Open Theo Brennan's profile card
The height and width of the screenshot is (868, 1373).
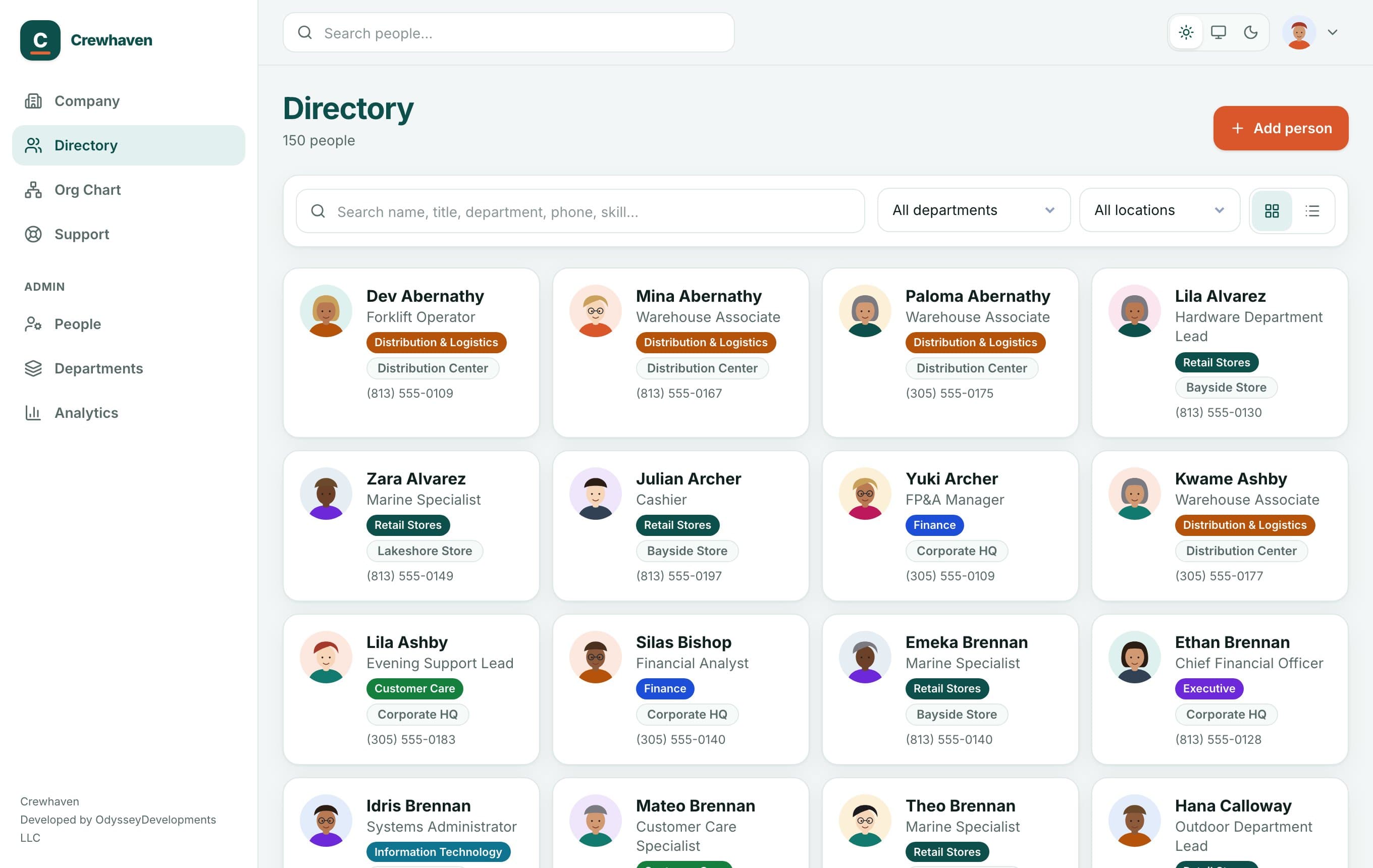[x=950, y=824]
